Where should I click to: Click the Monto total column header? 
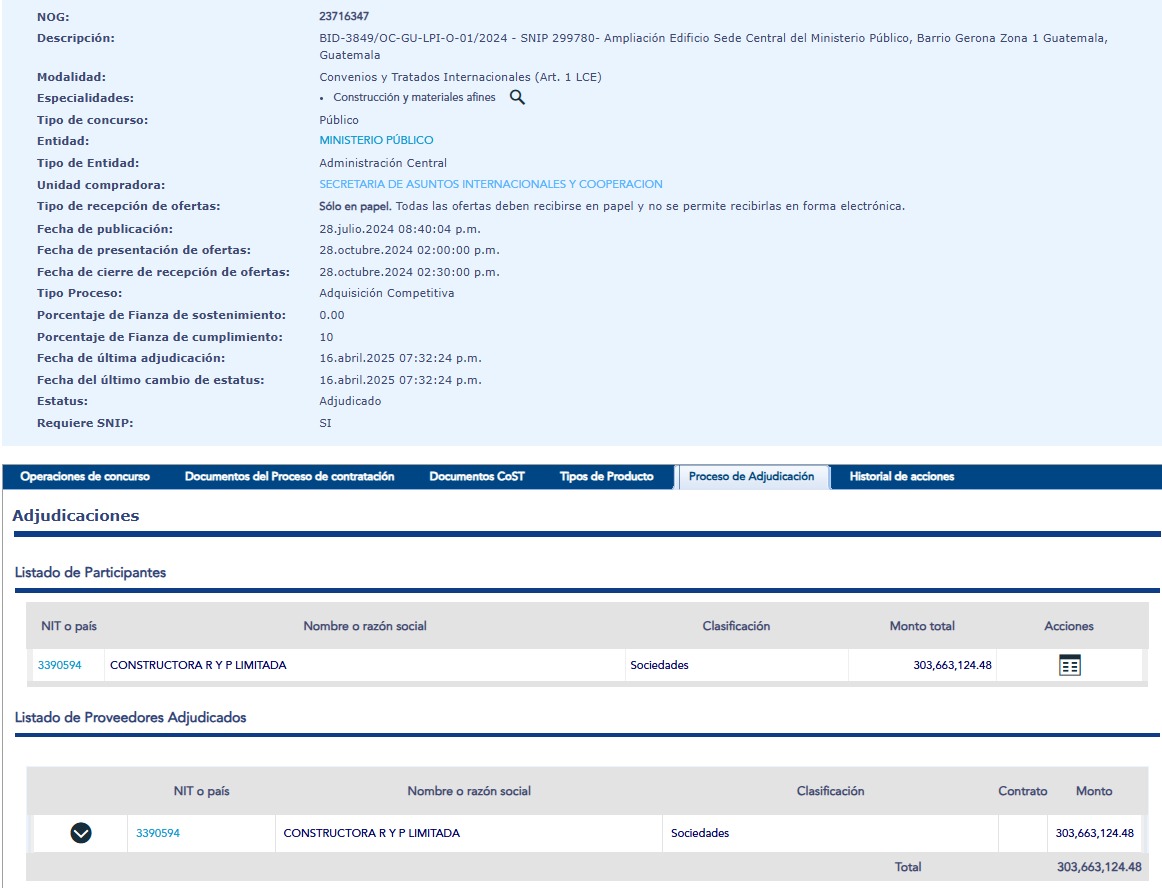pos(921,626)
